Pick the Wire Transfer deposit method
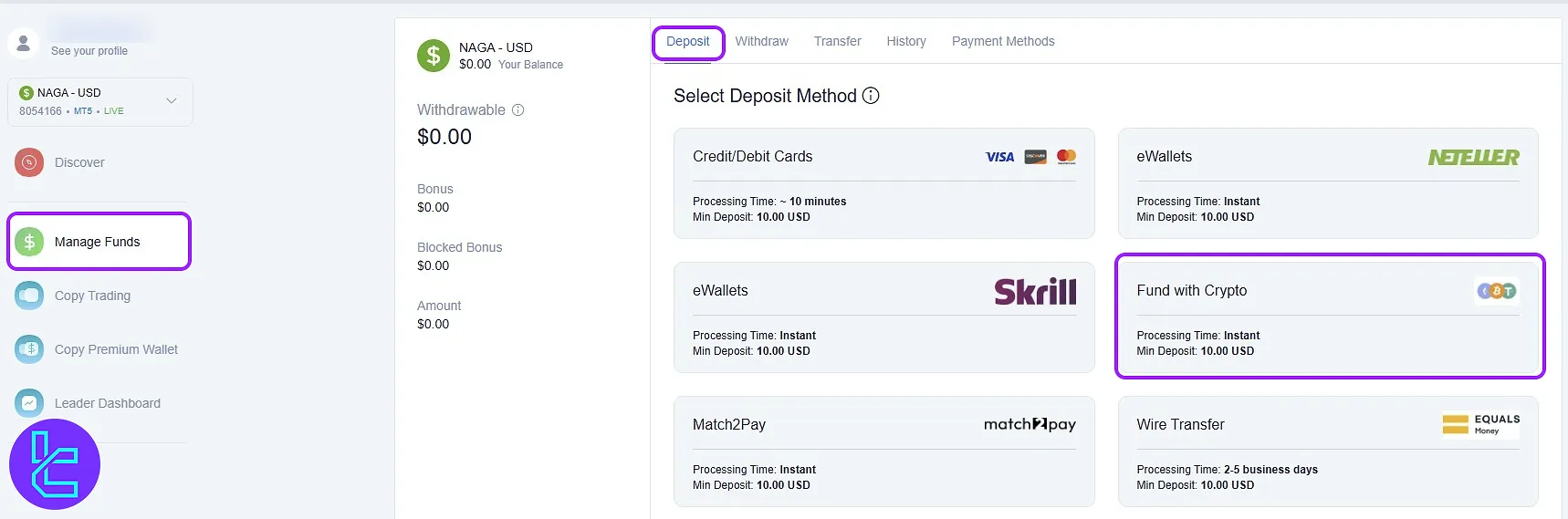Viewport: 1568px width, 519px height. (1328, 452)
